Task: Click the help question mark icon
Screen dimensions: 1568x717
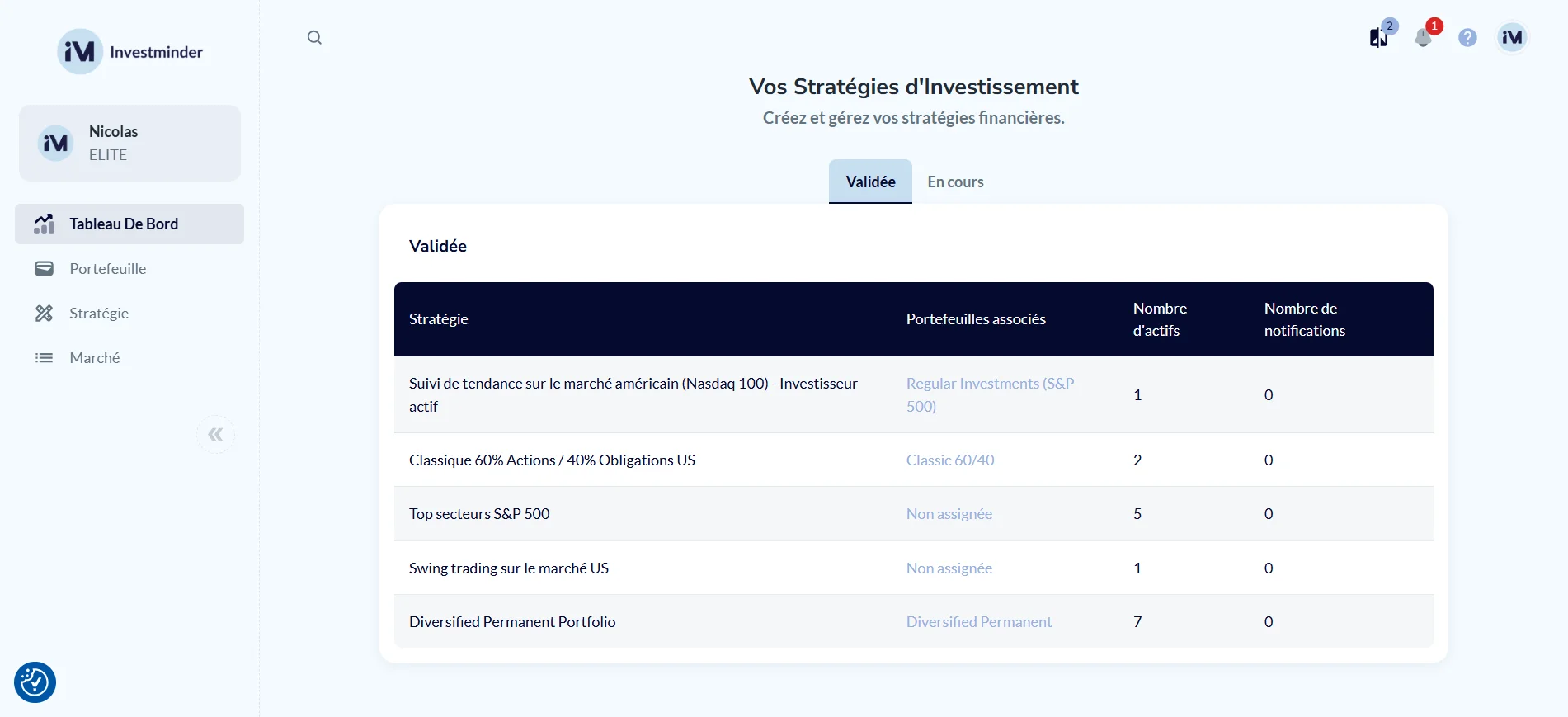Action: pyautogui.click(x=1467, y=38)
